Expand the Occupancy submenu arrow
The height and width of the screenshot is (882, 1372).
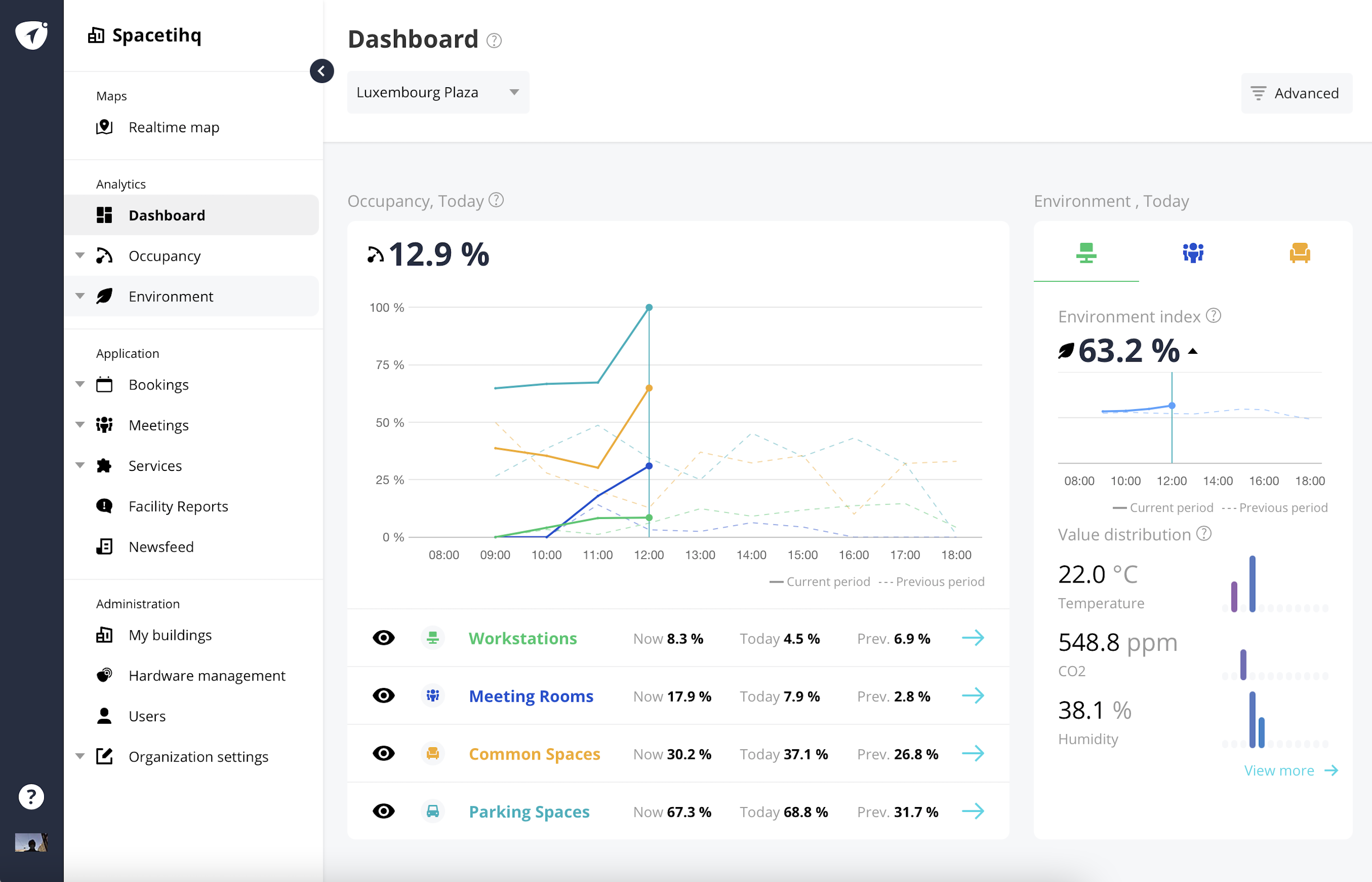tap(80, 255)
